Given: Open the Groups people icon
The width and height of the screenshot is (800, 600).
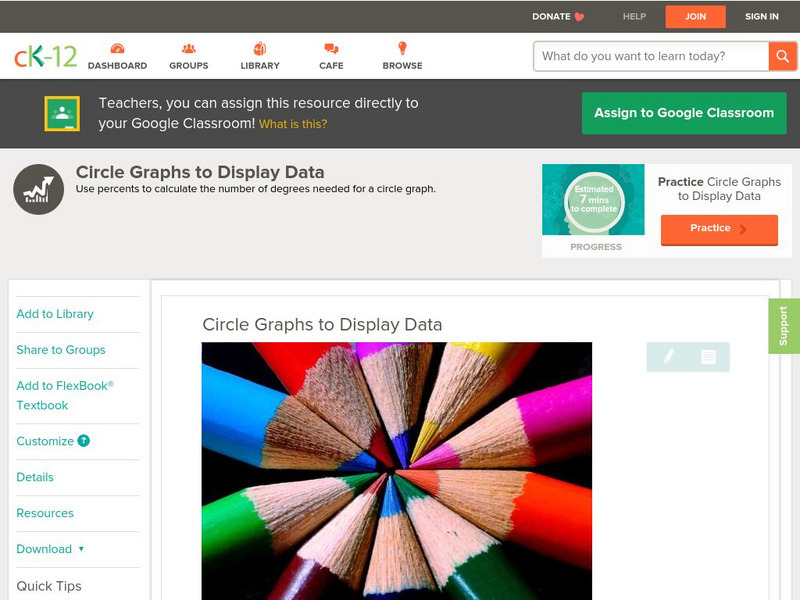Looking at the screenshot, I should point(189,48).
